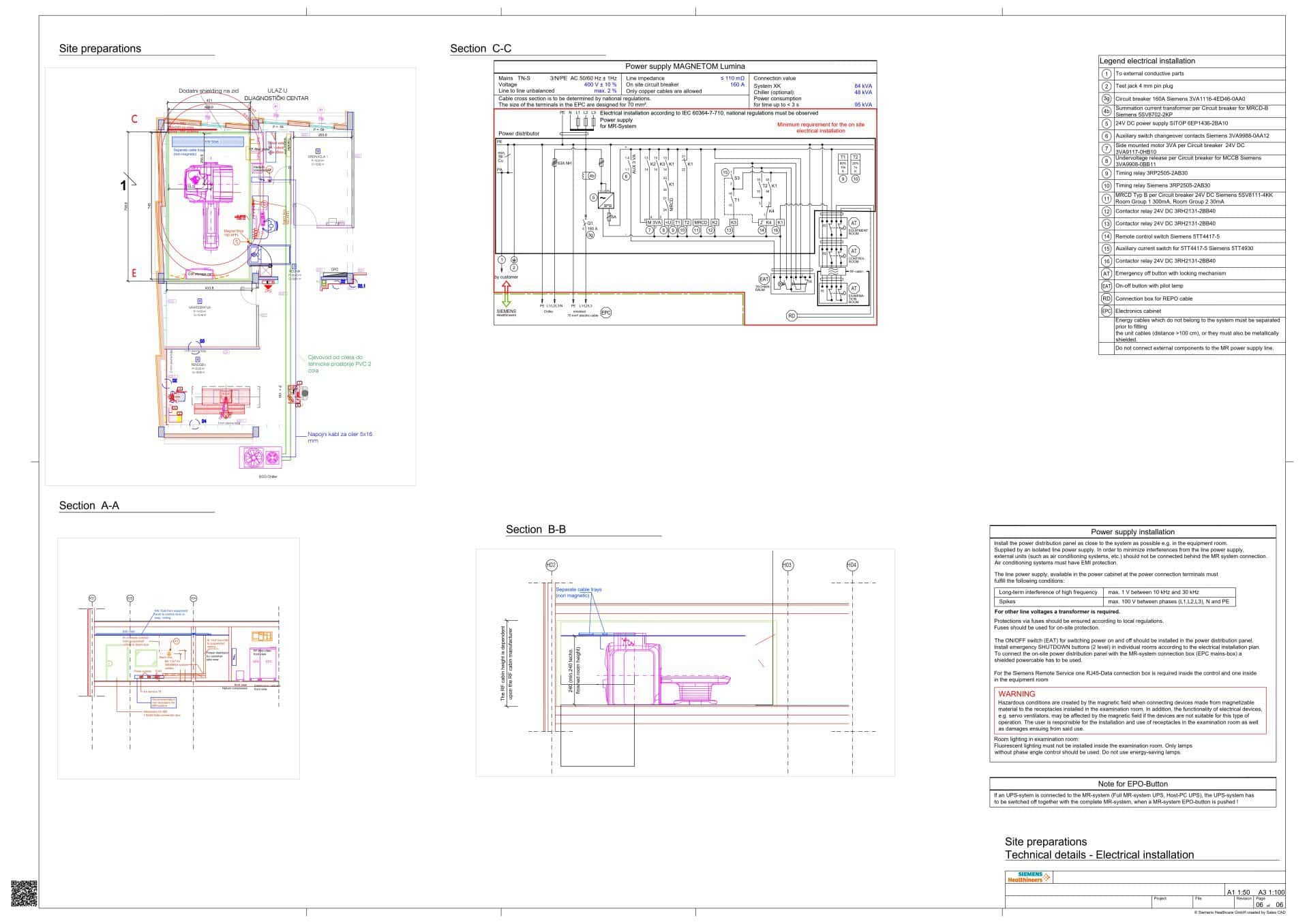This screenshot has width=1309, height=924.
Task: Click the 'A3 1:100' scale in title block
Action: [x=1272, y=893]
